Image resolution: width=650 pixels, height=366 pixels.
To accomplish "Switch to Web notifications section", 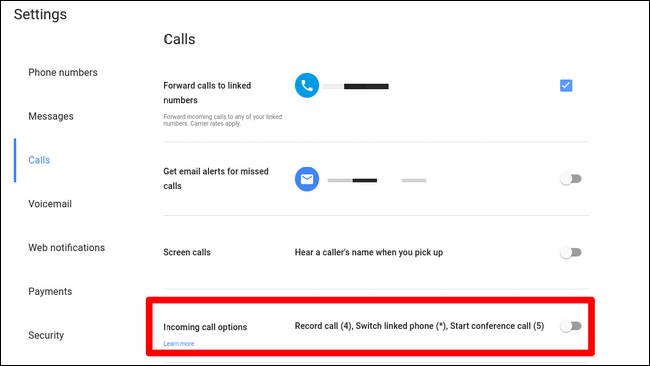I will coord(67,247).
